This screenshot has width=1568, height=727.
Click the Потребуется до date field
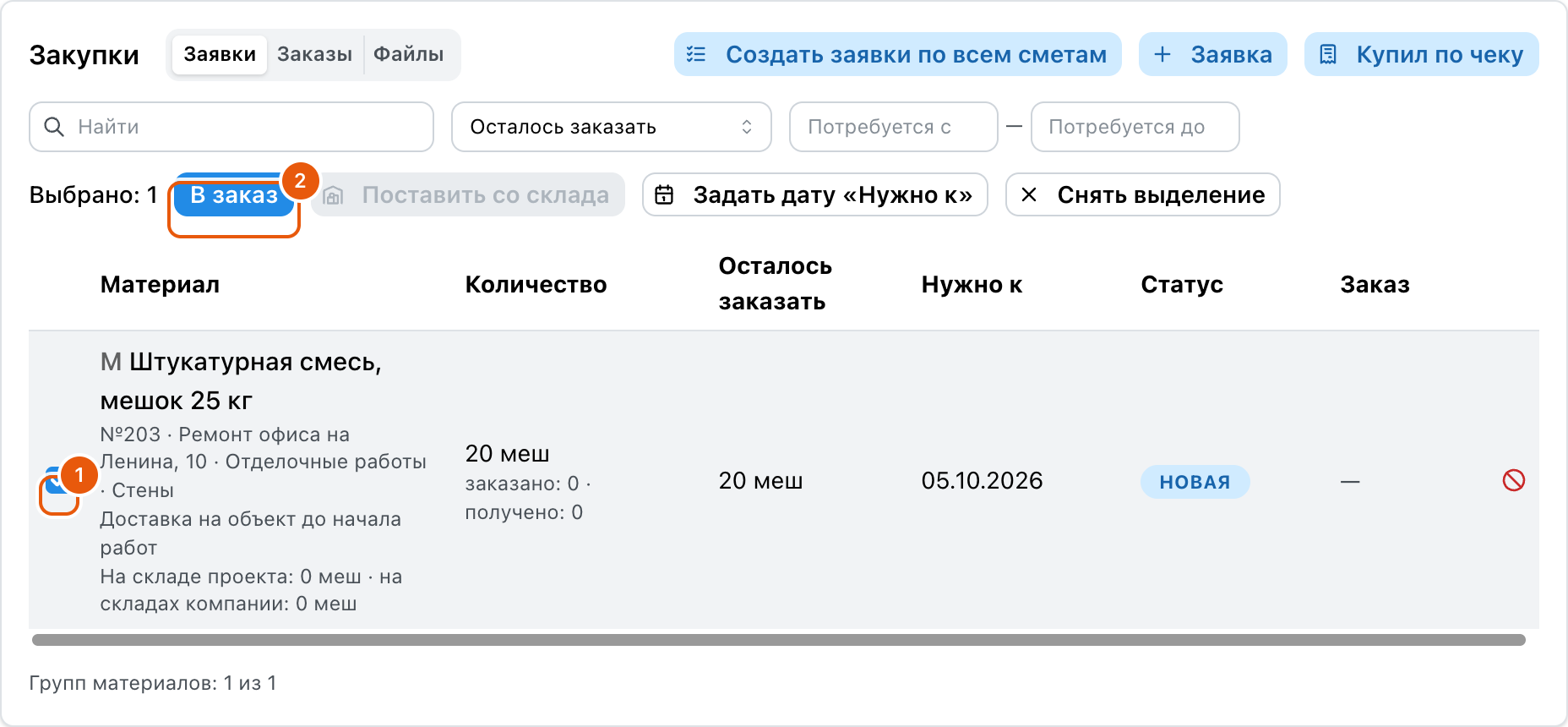(1135, 127)
